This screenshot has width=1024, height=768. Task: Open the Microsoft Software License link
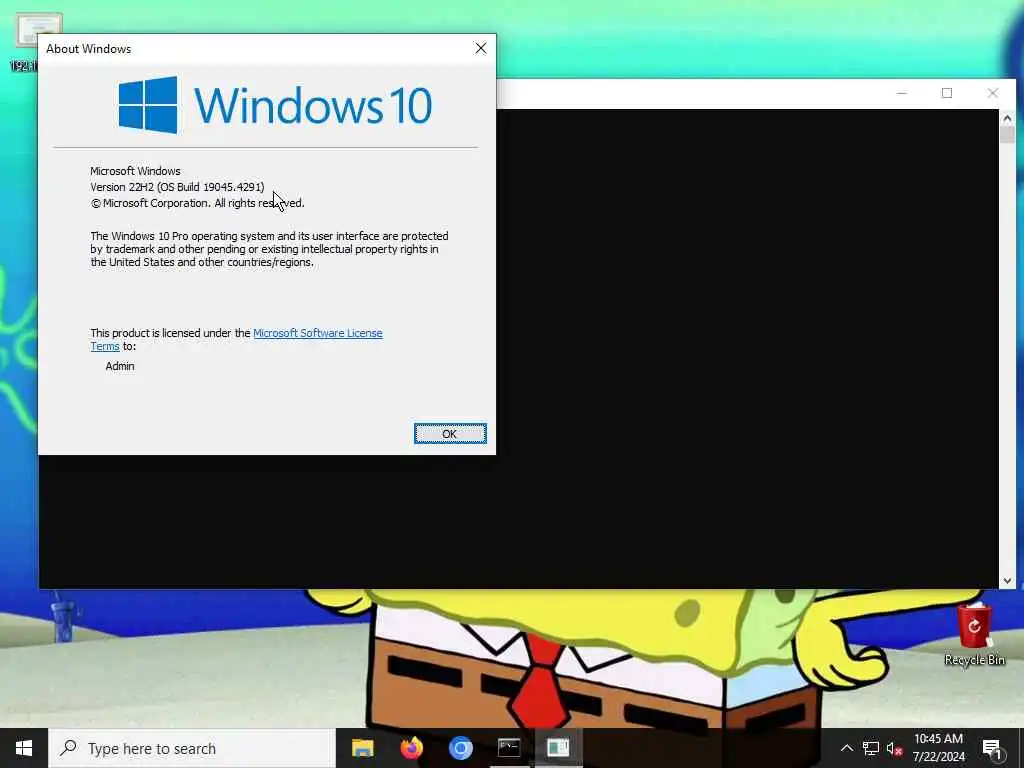click(317, 333)
